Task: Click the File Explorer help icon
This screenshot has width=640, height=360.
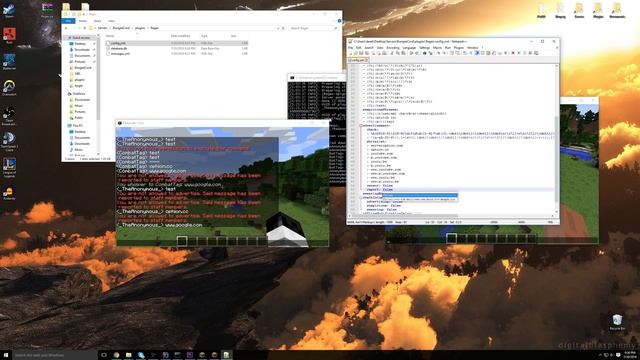Action: 339,21
